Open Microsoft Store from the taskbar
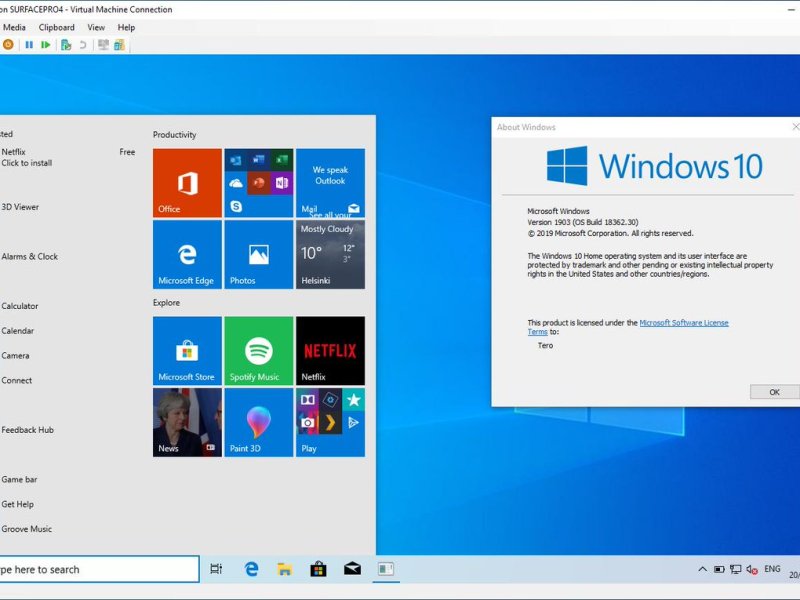800x600 pixels. point(318,569)
